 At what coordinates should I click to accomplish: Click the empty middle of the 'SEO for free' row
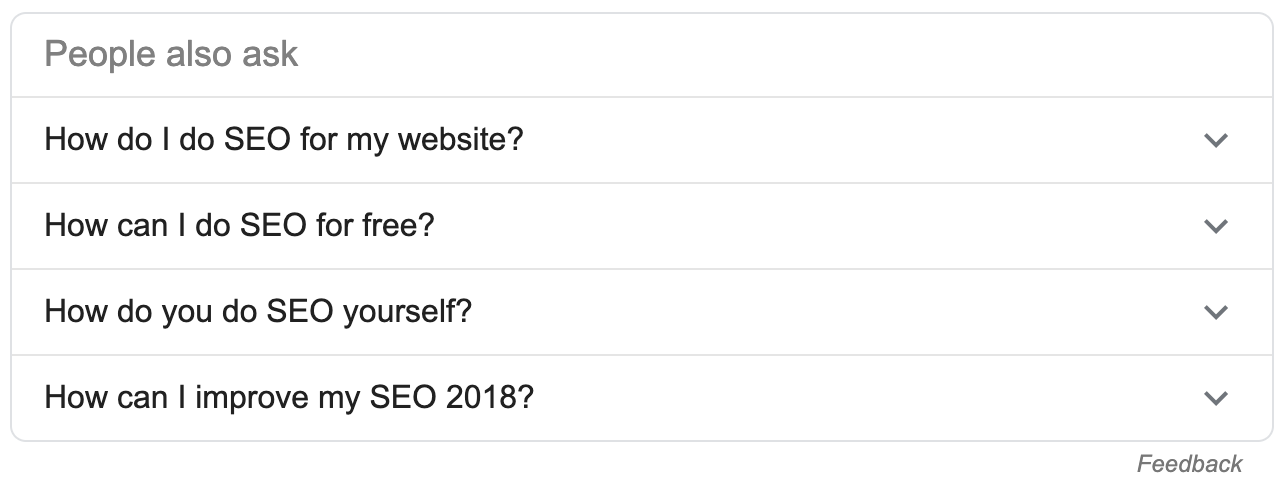[800, 226]
